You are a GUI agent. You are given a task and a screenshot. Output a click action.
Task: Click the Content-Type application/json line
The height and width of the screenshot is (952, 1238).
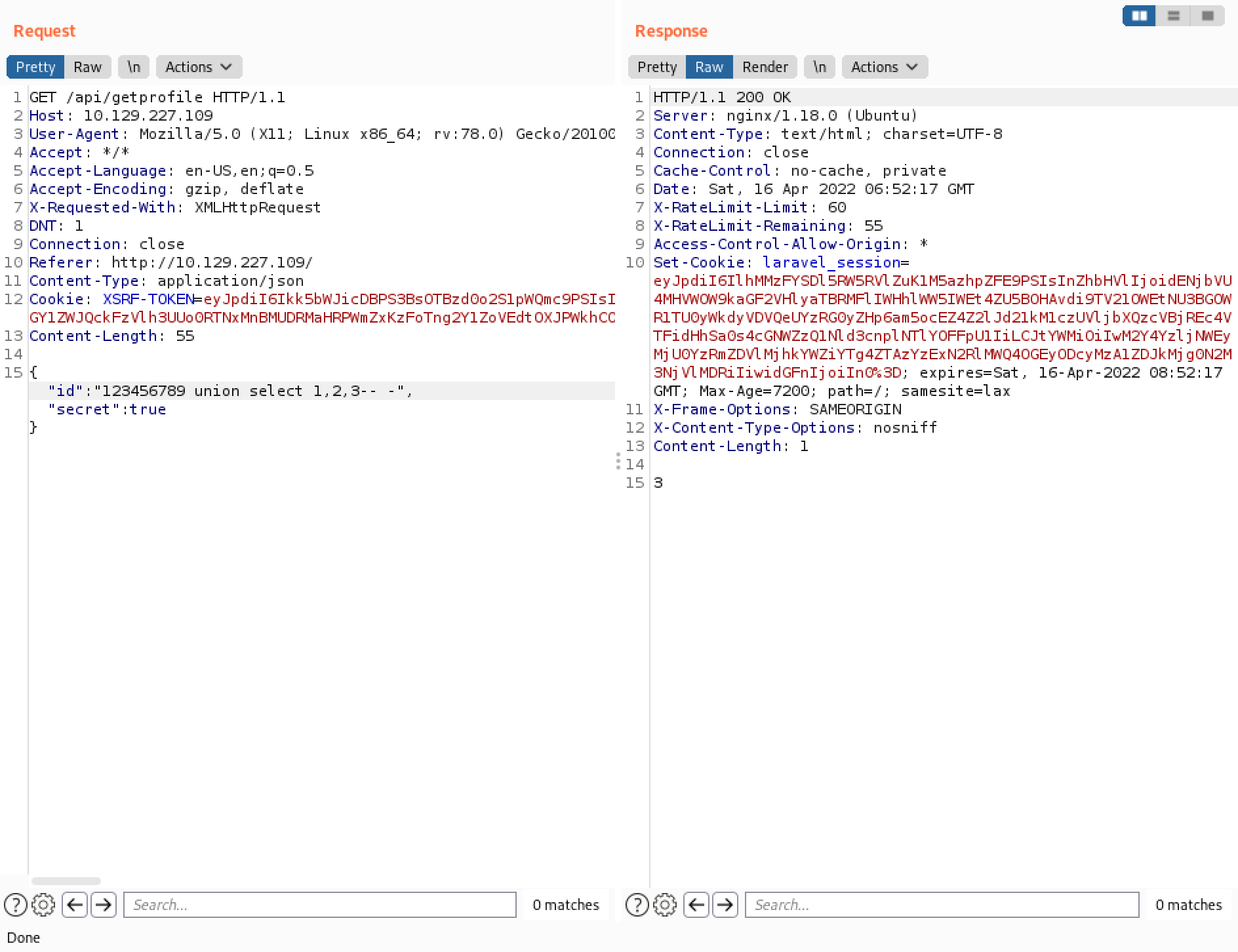(167, 281)
